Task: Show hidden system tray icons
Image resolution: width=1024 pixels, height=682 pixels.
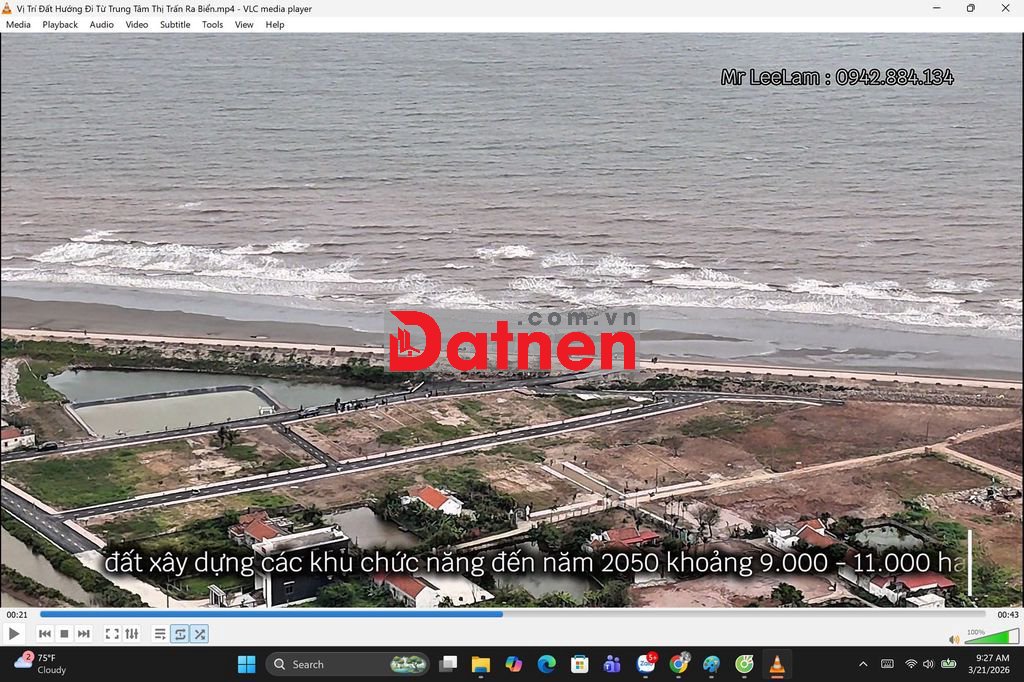Action: click(863, 664)
